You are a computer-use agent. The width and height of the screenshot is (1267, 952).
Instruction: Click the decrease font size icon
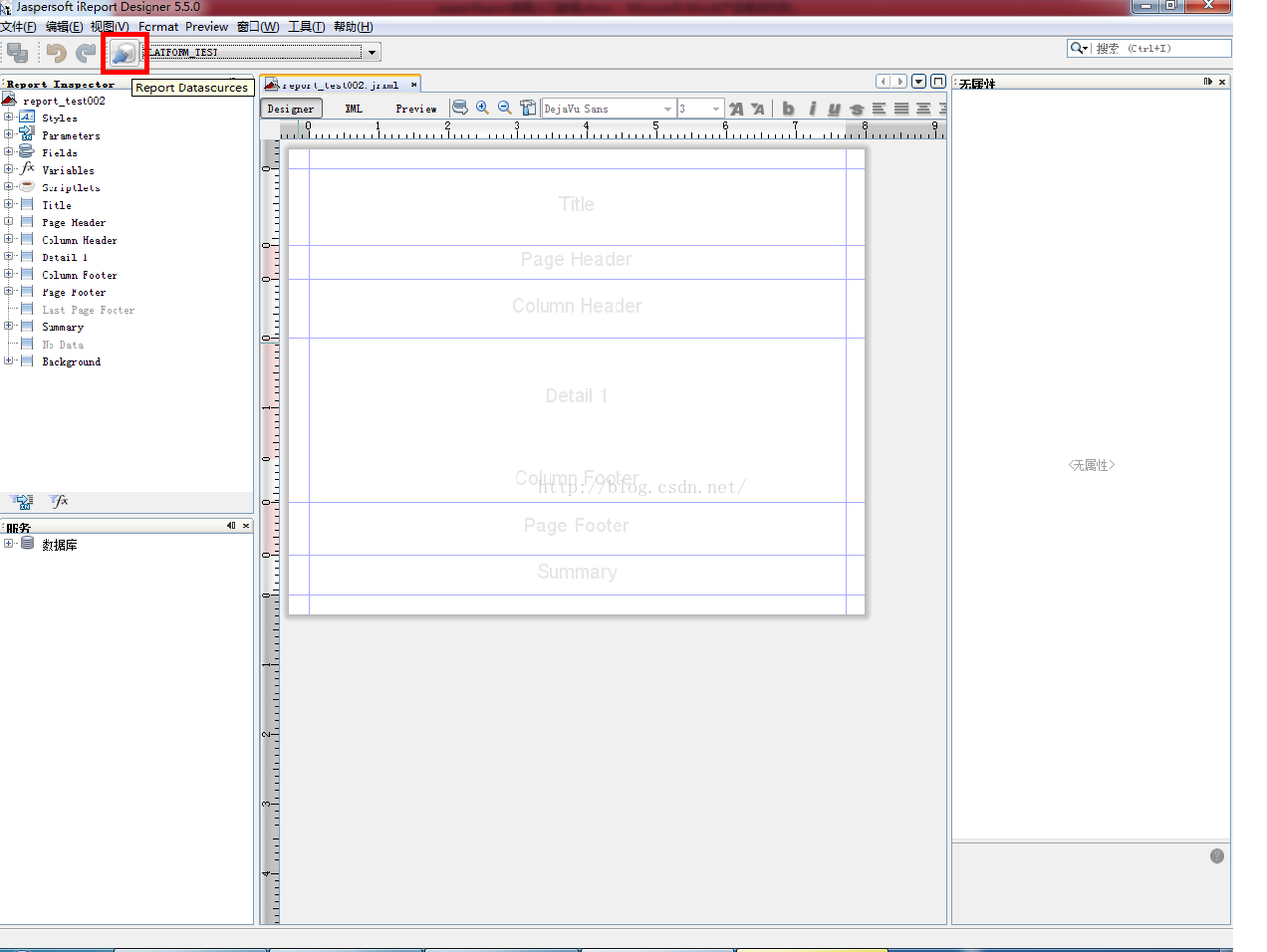[x=758, y=109]
